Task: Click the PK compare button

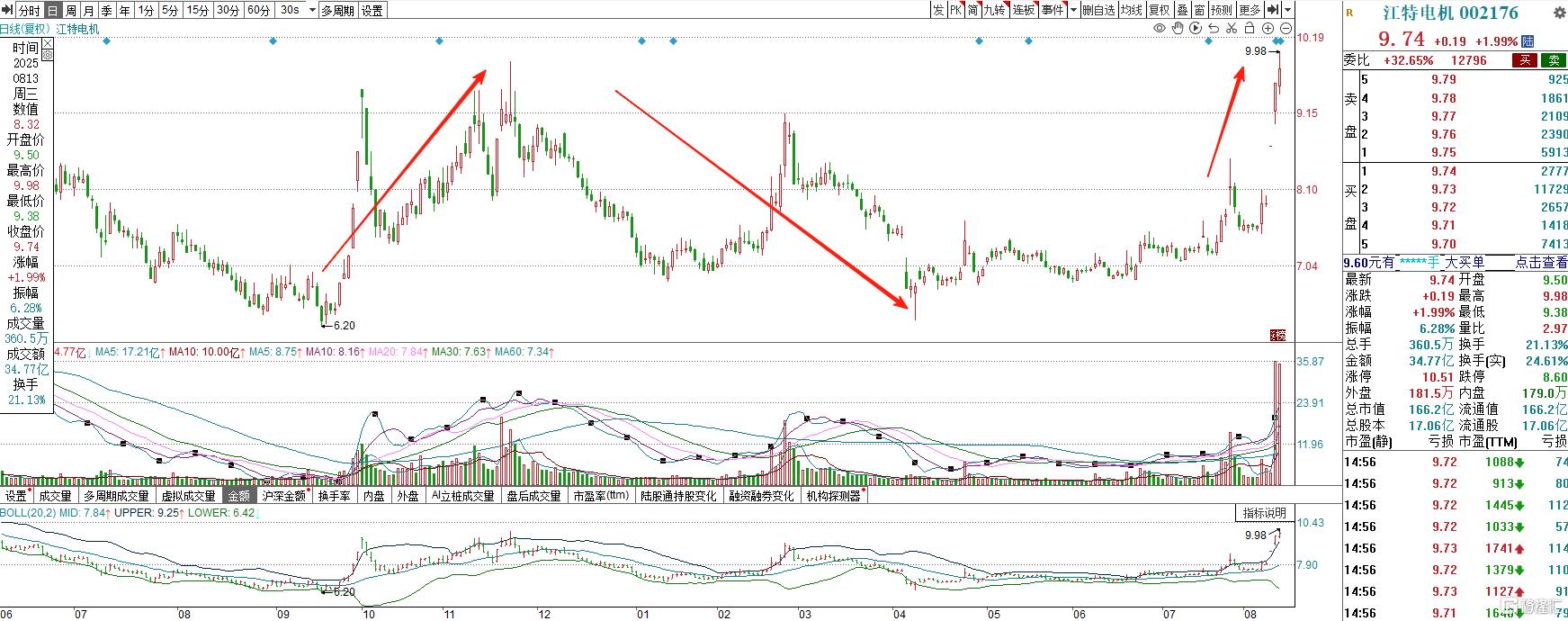Action: 956,10
